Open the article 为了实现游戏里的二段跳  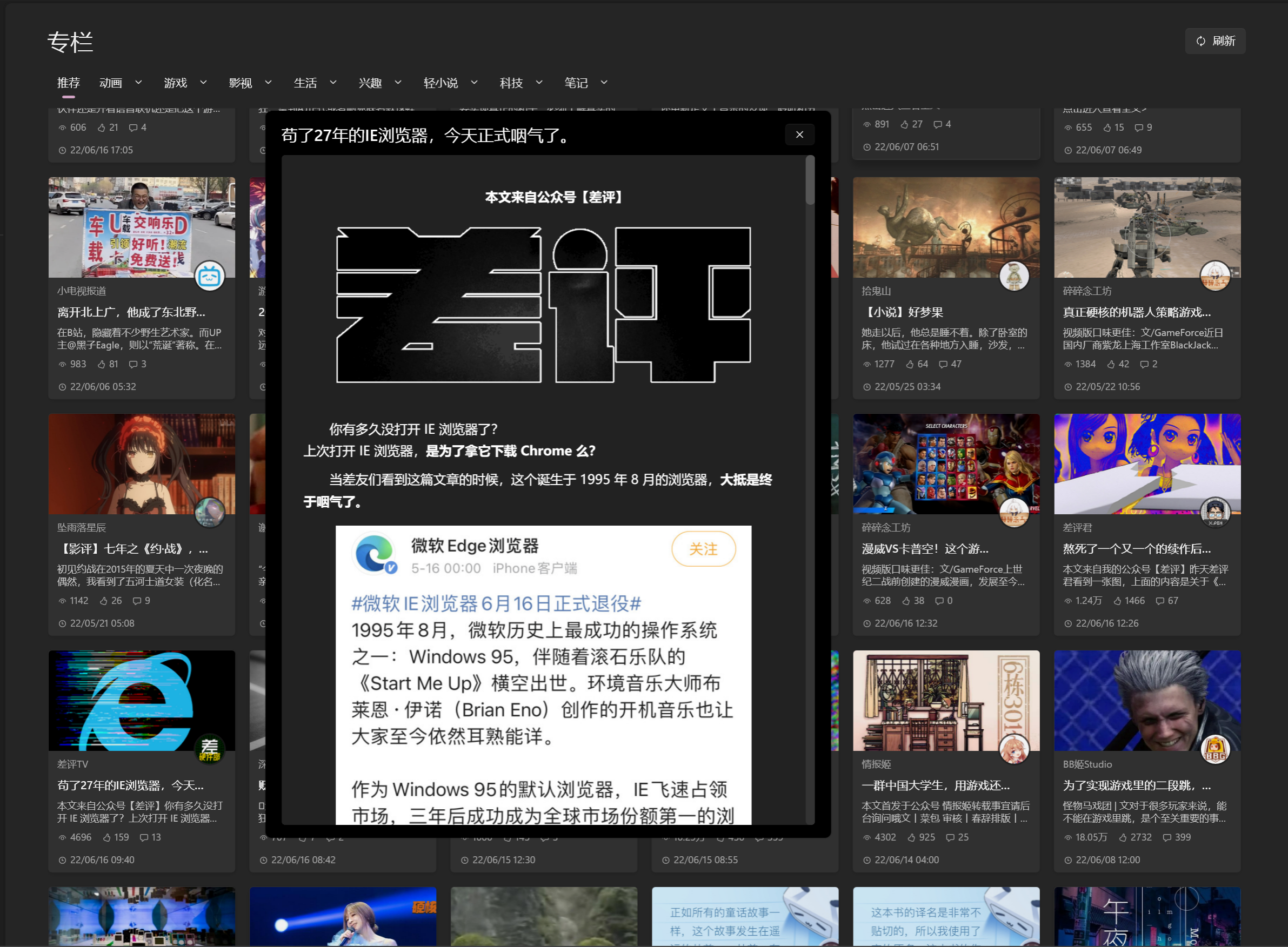point(1137,785)
